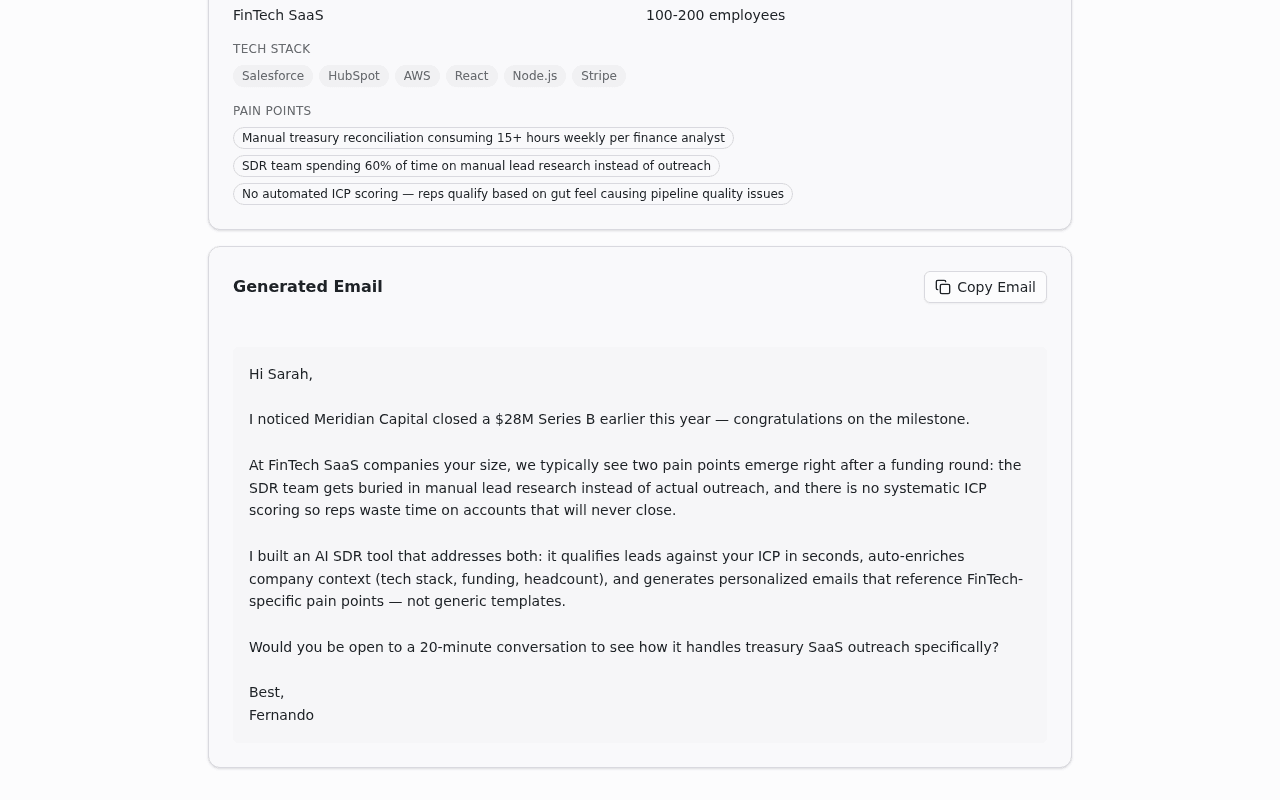Click the Fernando signature in the email
1280x800 pixels.
[281, 715]
